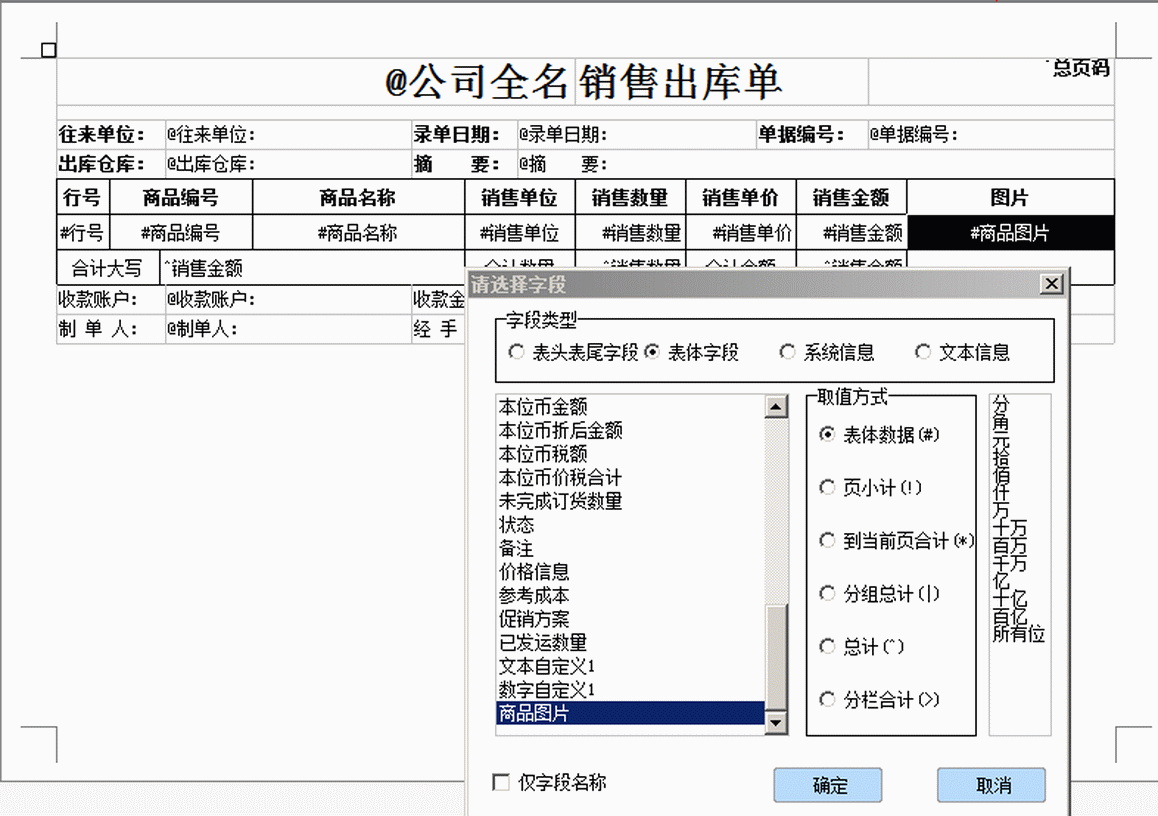Pick 页小计(!) as value method
This screenshot has width=1158, height=816.
[827, 488]
